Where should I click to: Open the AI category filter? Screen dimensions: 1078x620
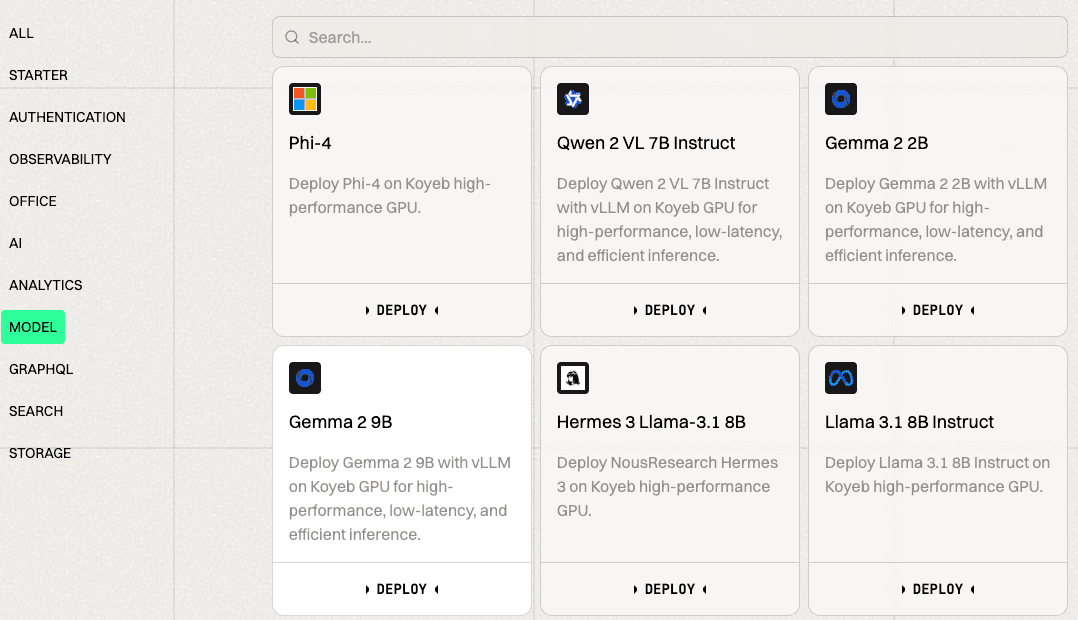[x=15, y=243]
